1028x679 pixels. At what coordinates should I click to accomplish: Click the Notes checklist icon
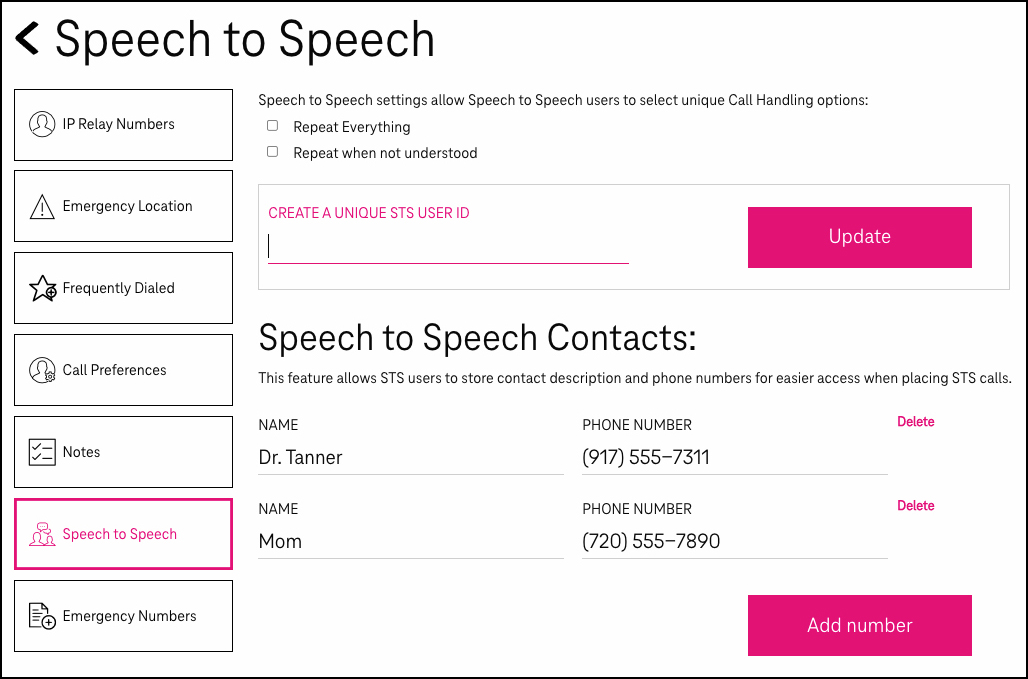tap(42, 451)
